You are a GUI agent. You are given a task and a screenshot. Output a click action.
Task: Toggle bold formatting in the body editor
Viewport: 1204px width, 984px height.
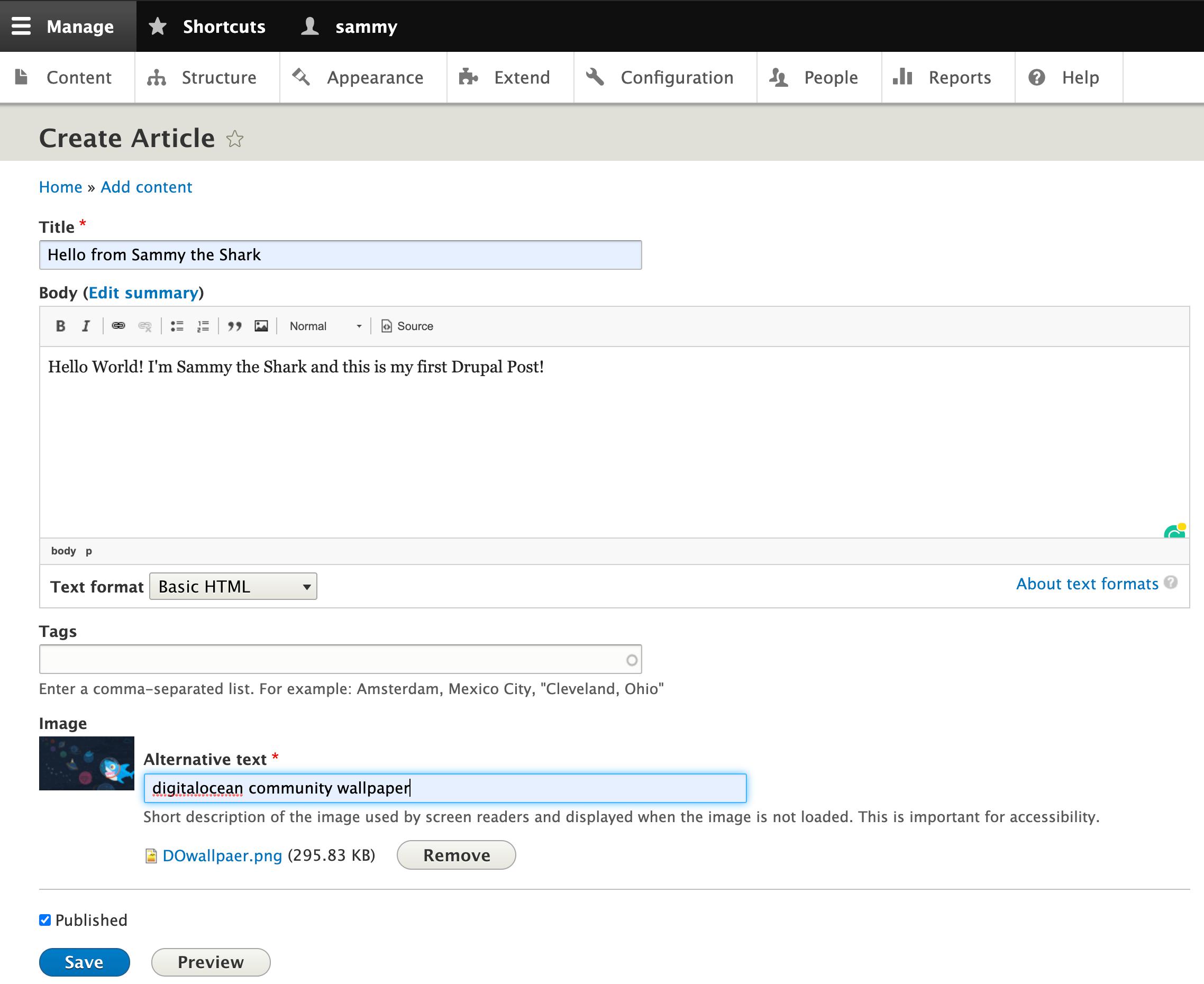click(x=61, y=326)
